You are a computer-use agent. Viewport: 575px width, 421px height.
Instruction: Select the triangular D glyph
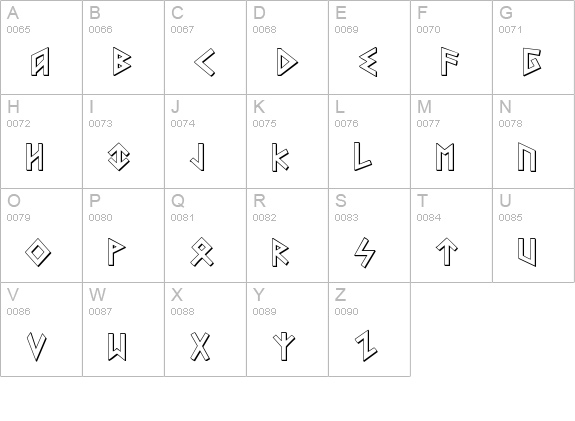[287, 62]
